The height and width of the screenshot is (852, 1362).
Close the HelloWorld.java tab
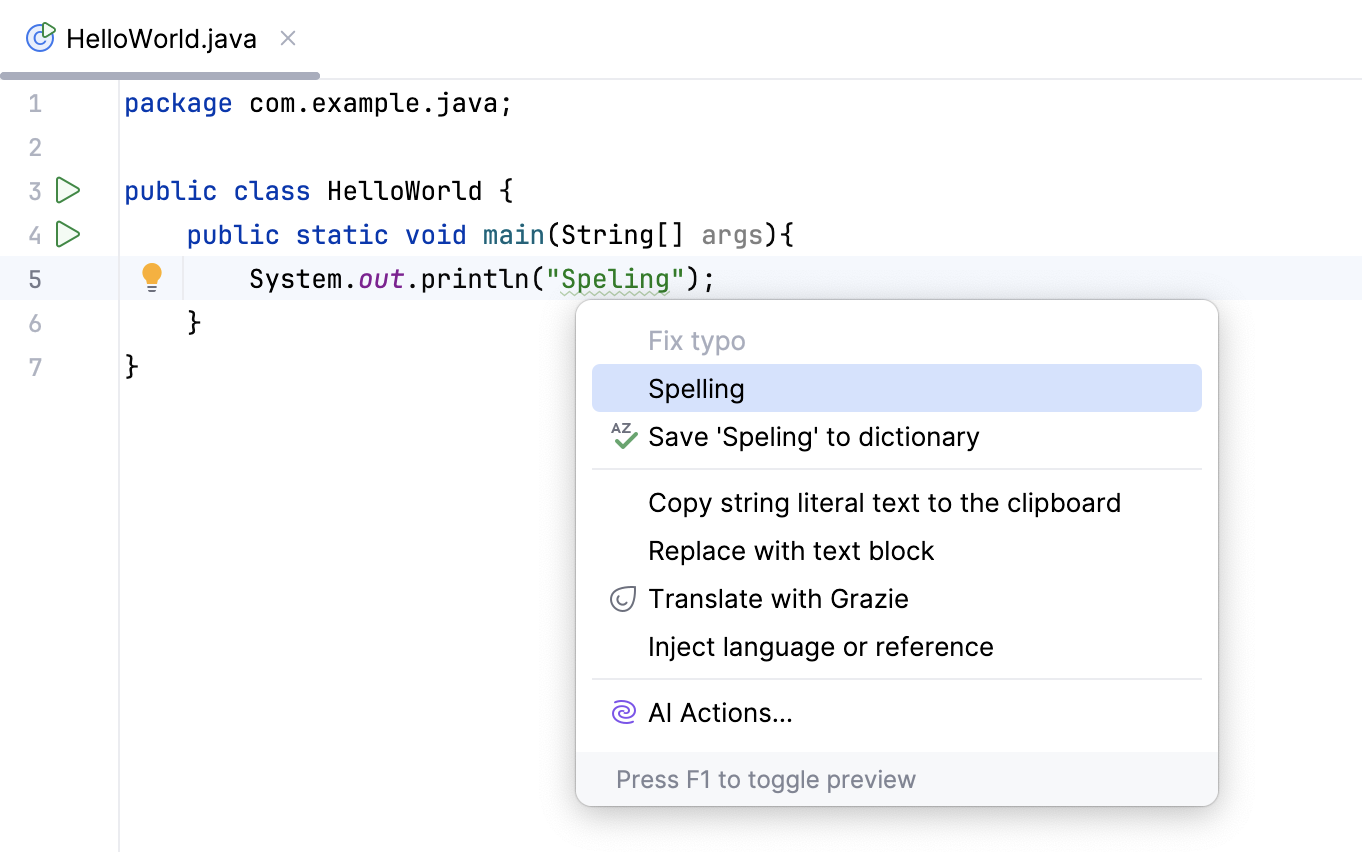[287, 38]
